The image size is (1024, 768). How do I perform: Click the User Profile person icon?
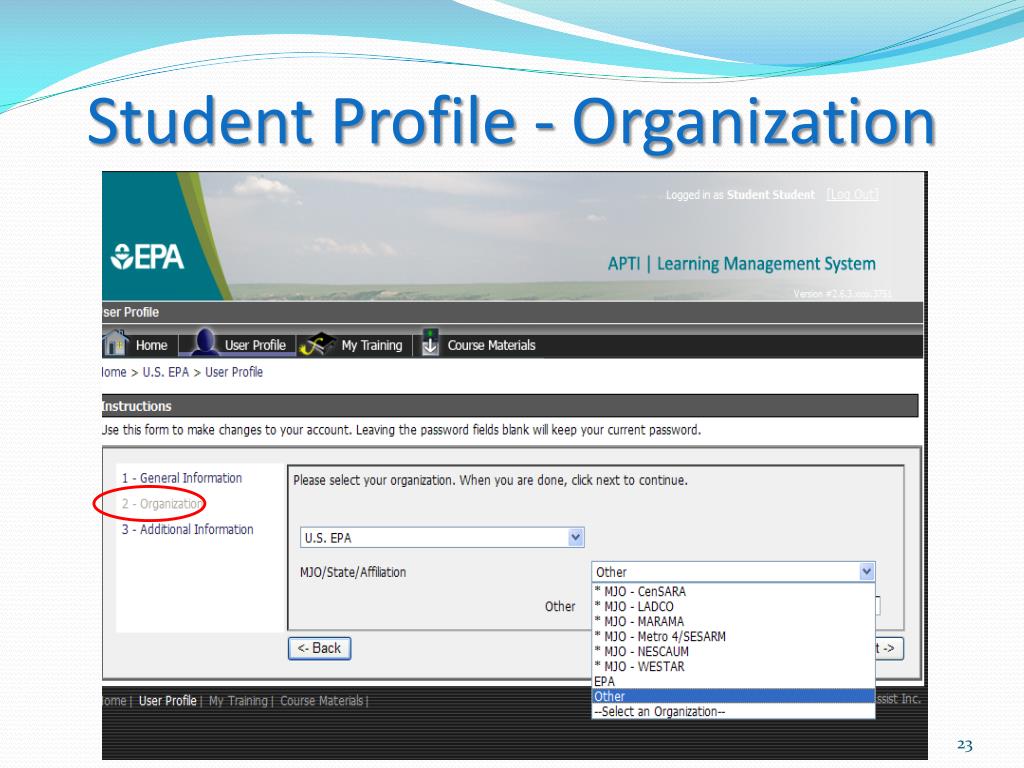(x=203, y=343)
